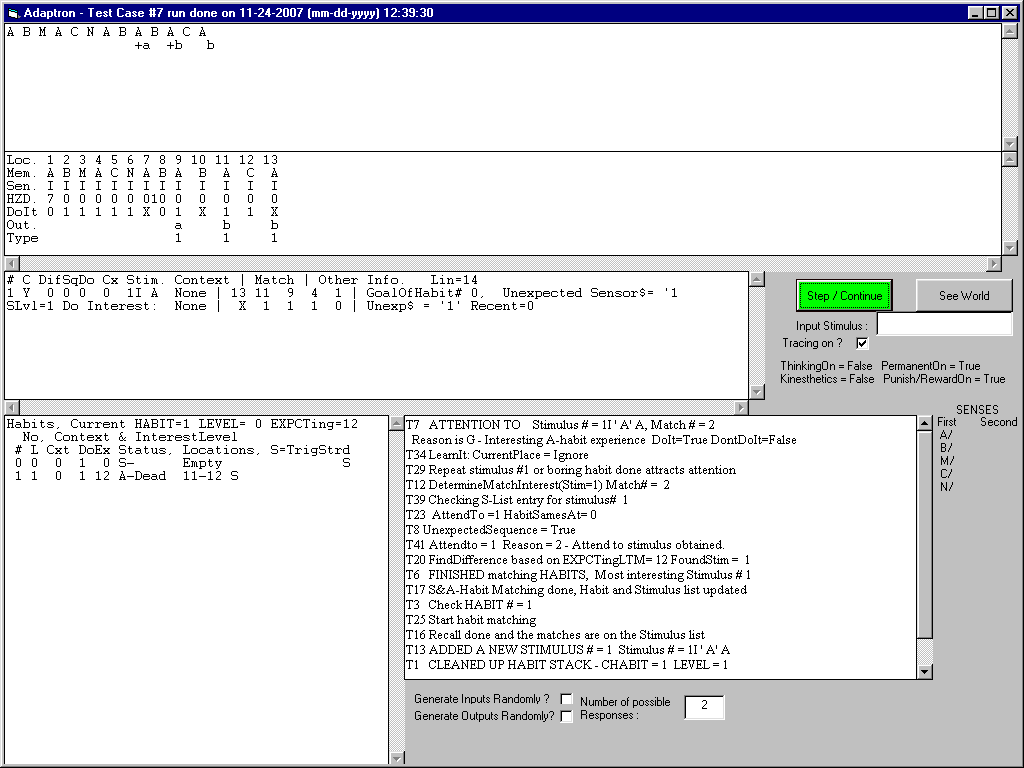Click the trace log vertical scrollbar thumb
The image size is (1024, 768).
925,534
